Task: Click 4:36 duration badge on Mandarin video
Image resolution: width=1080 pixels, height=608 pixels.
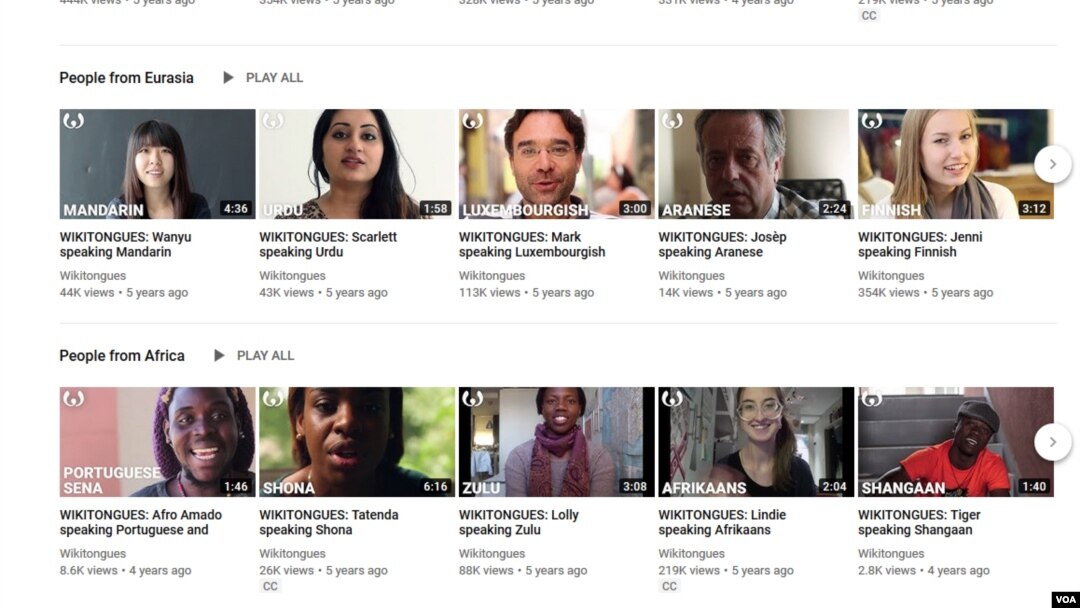Action: pos(236,209)
